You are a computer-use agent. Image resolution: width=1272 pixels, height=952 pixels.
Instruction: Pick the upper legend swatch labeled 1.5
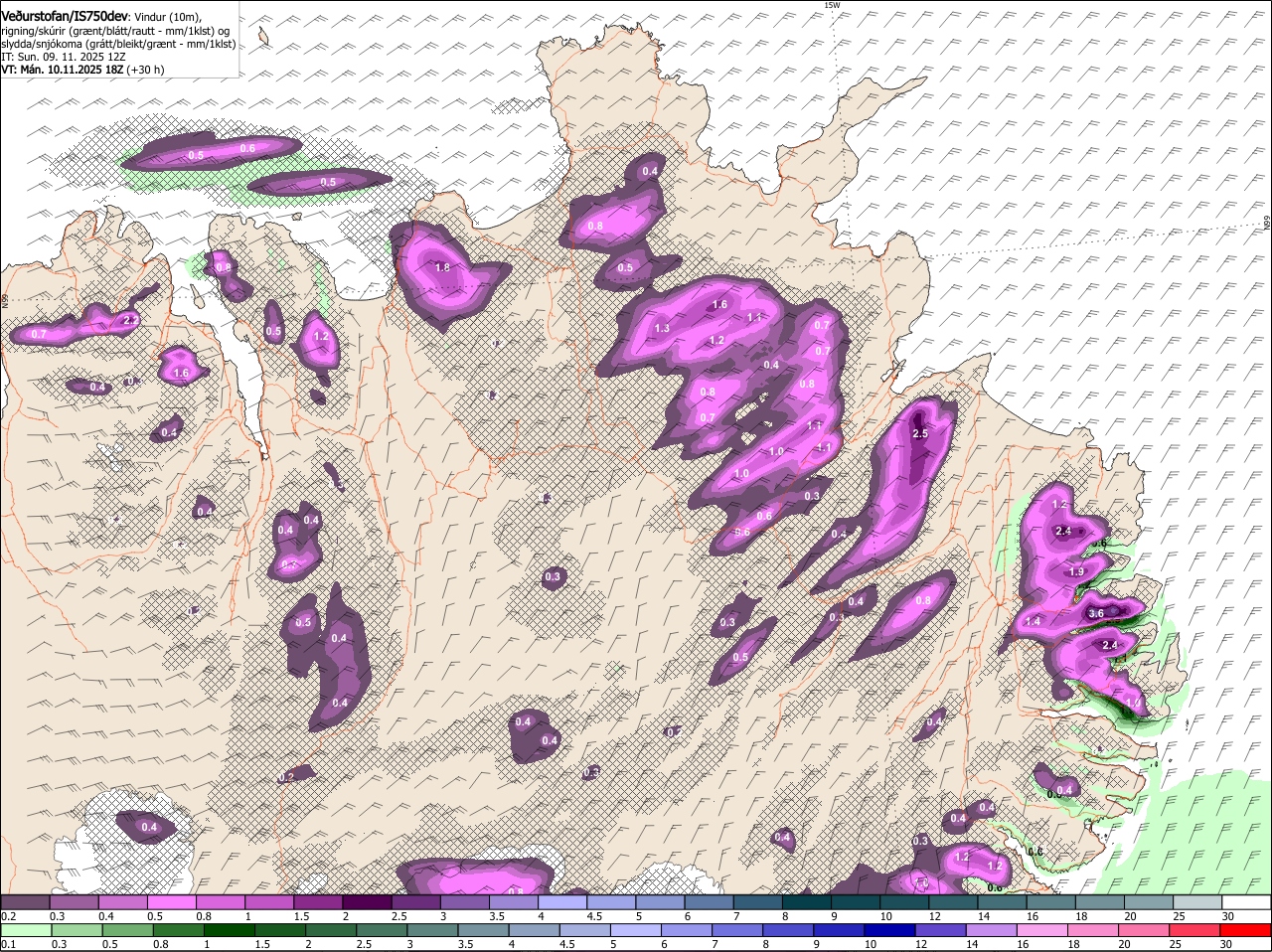(x=318, y=902)
